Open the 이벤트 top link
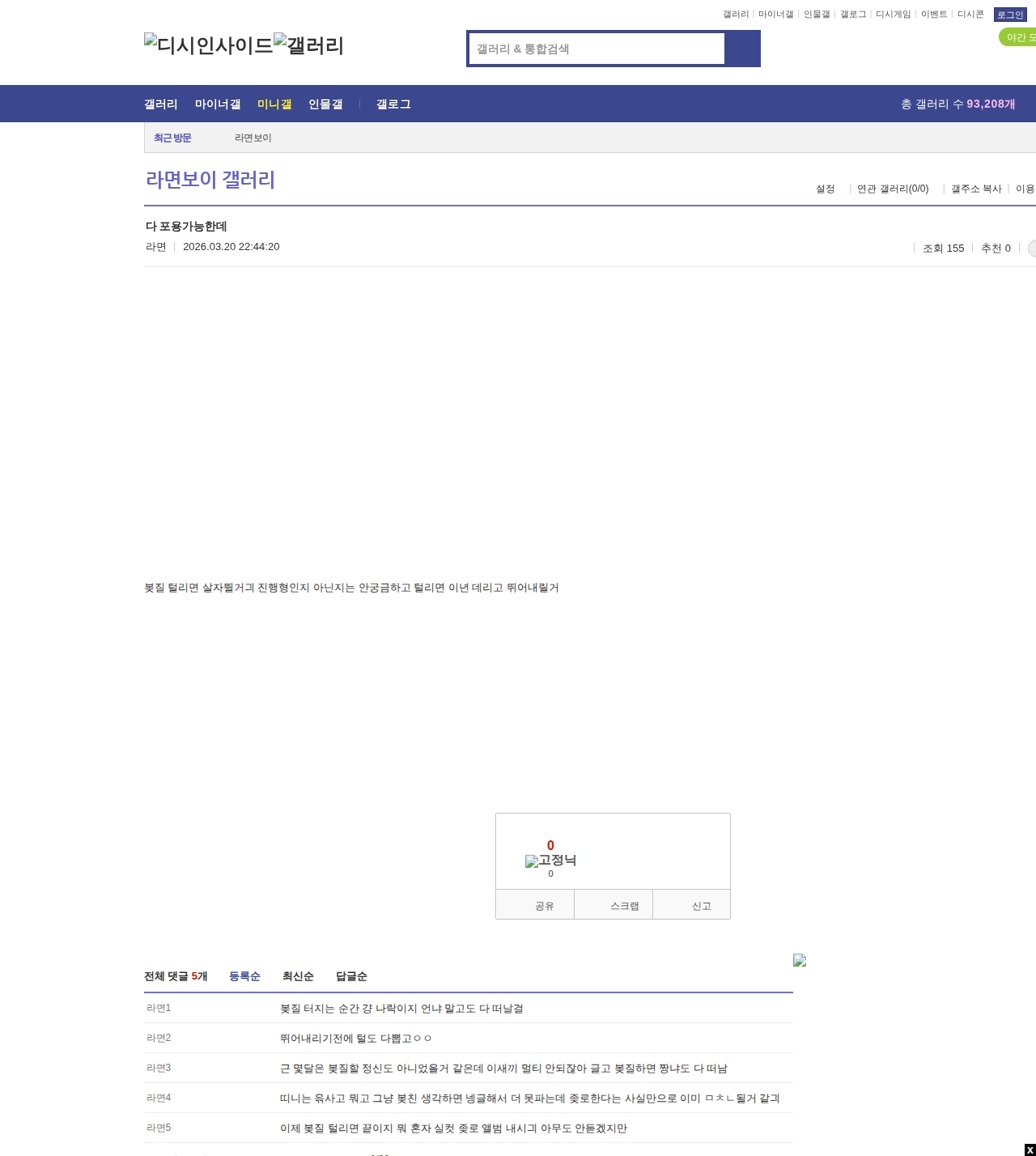Screen dimensions: 1036x1156 click(x=934, y=15)
